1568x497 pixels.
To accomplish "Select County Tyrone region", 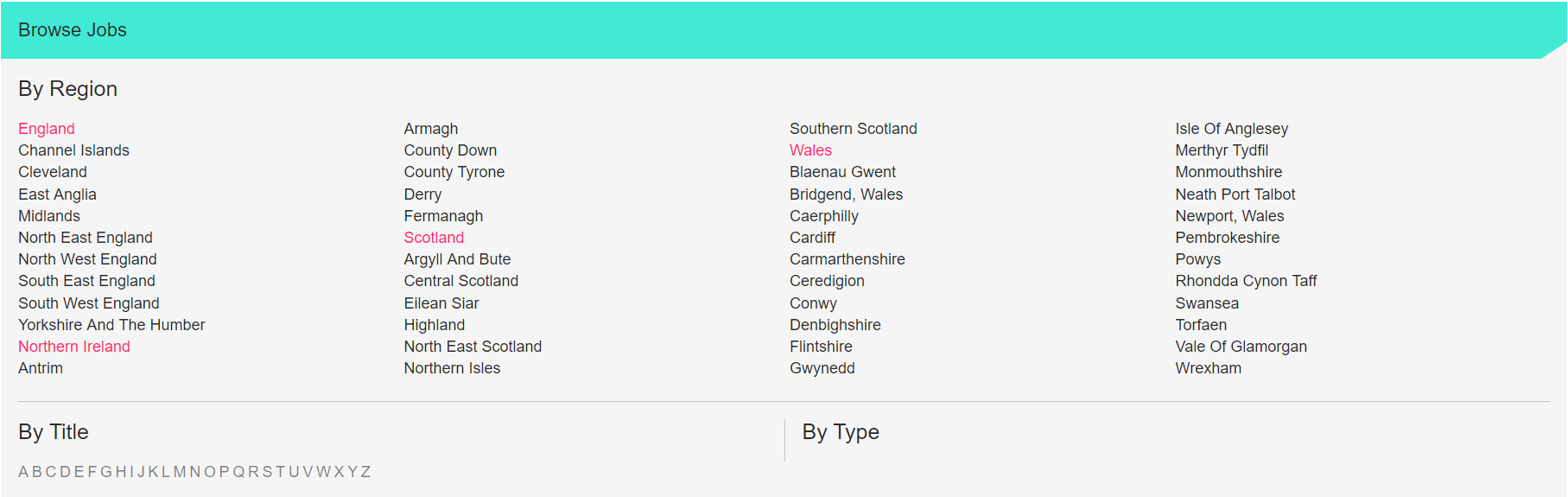I will point(454,172).
